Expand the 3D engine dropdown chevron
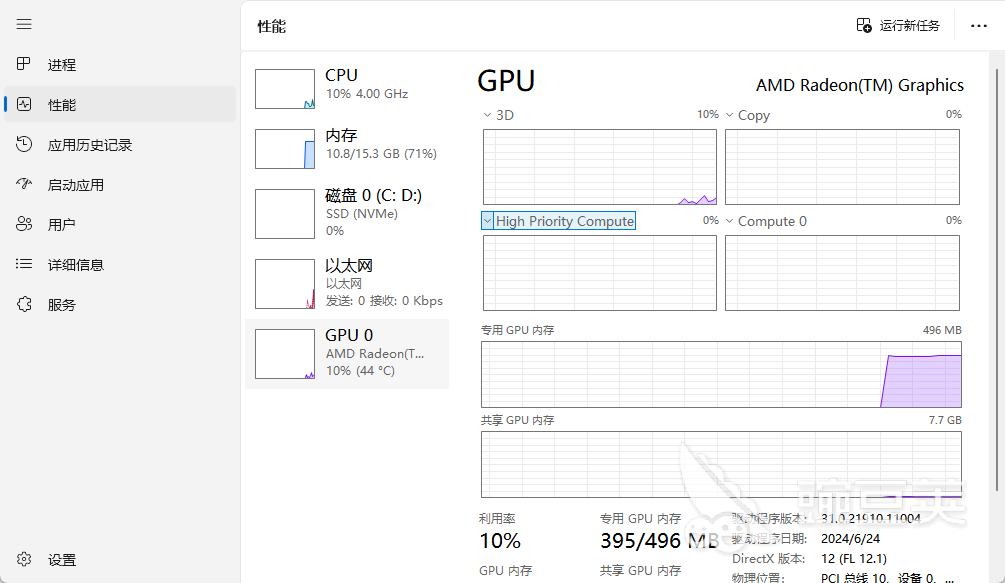Viewport: 1005px width, 583px height. coord(487,115)
